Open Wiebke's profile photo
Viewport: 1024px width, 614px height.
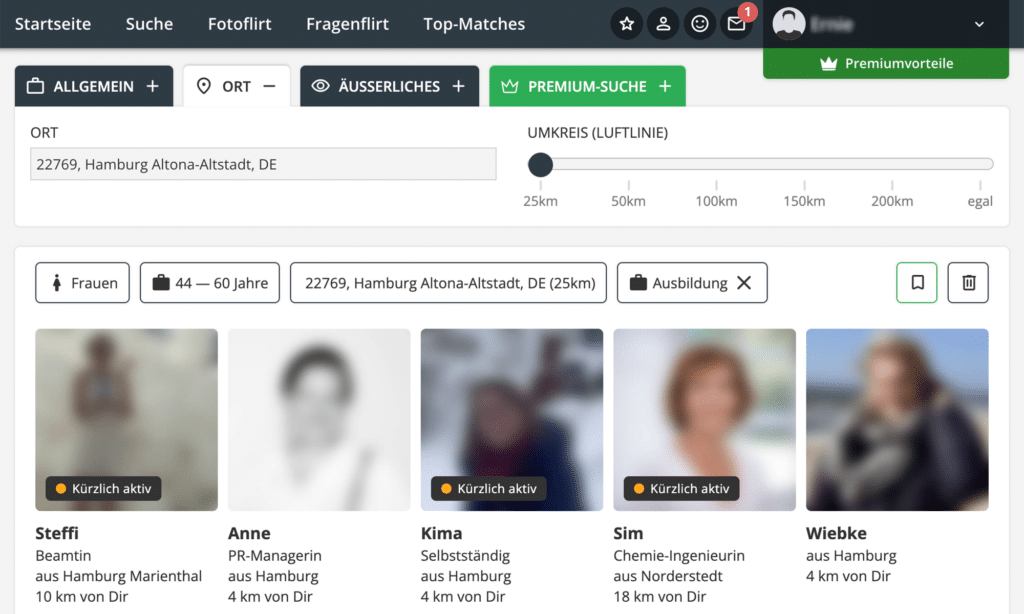[x=896, y=419]
